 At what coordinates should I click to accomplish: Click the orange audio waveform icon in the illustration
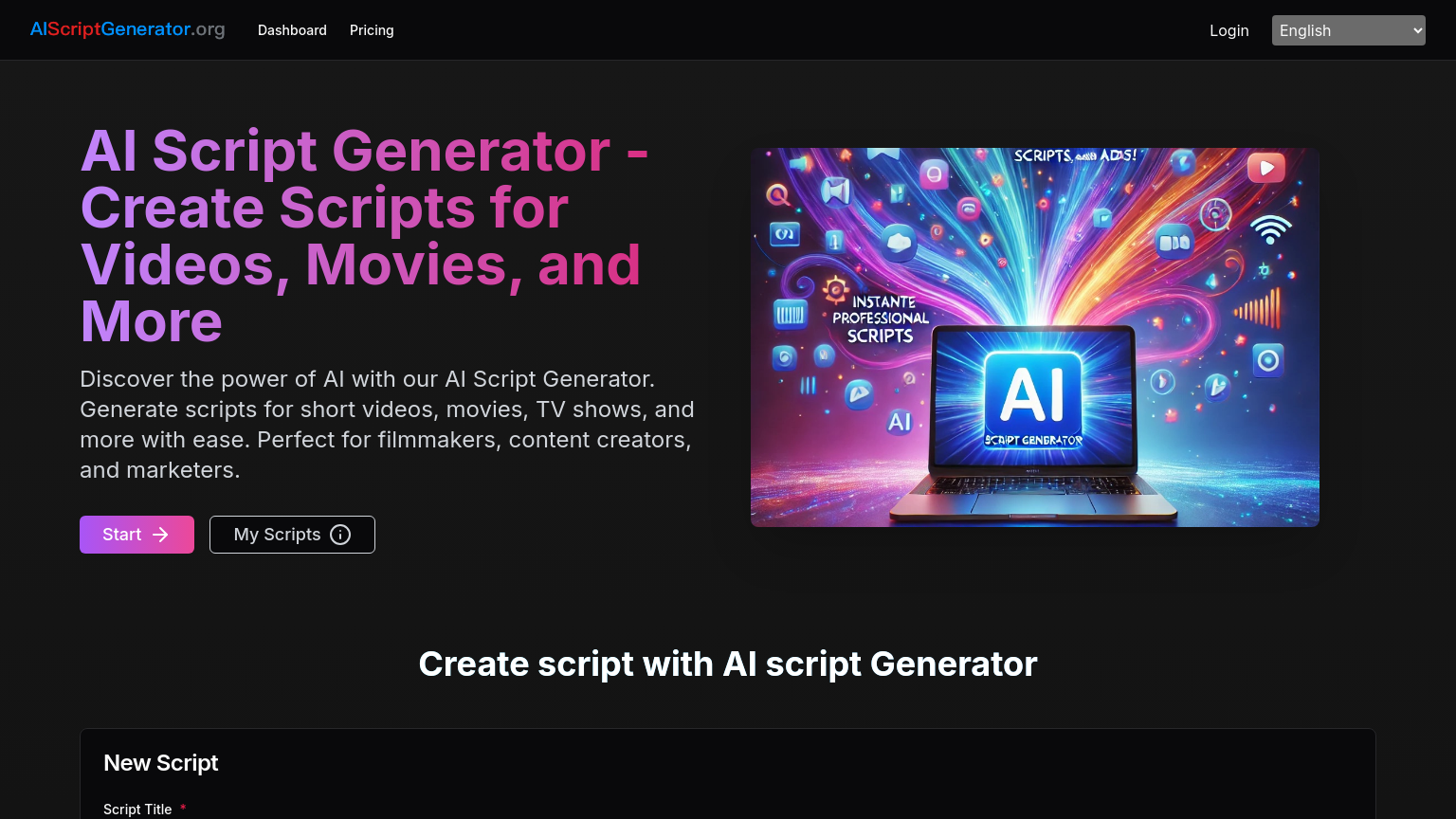(1257, 309)
